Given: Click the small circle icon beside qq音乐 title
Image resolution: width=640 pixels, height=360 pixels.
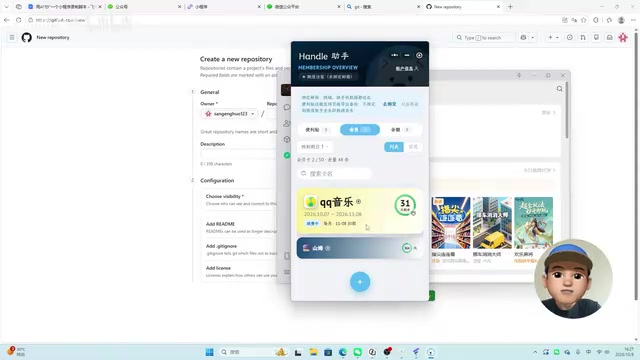Looking at the screenshot, I should (358, 202).
